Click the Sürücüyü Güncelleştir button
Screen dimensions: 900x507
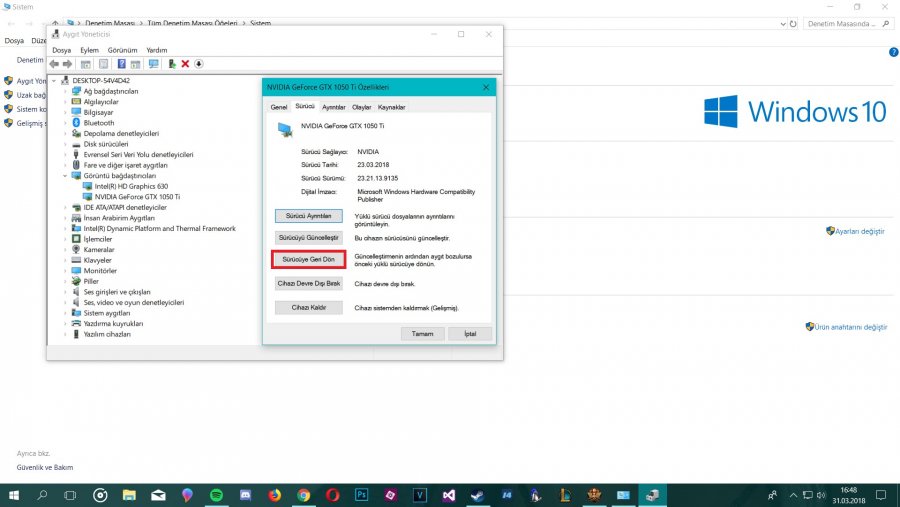(309, 238)
